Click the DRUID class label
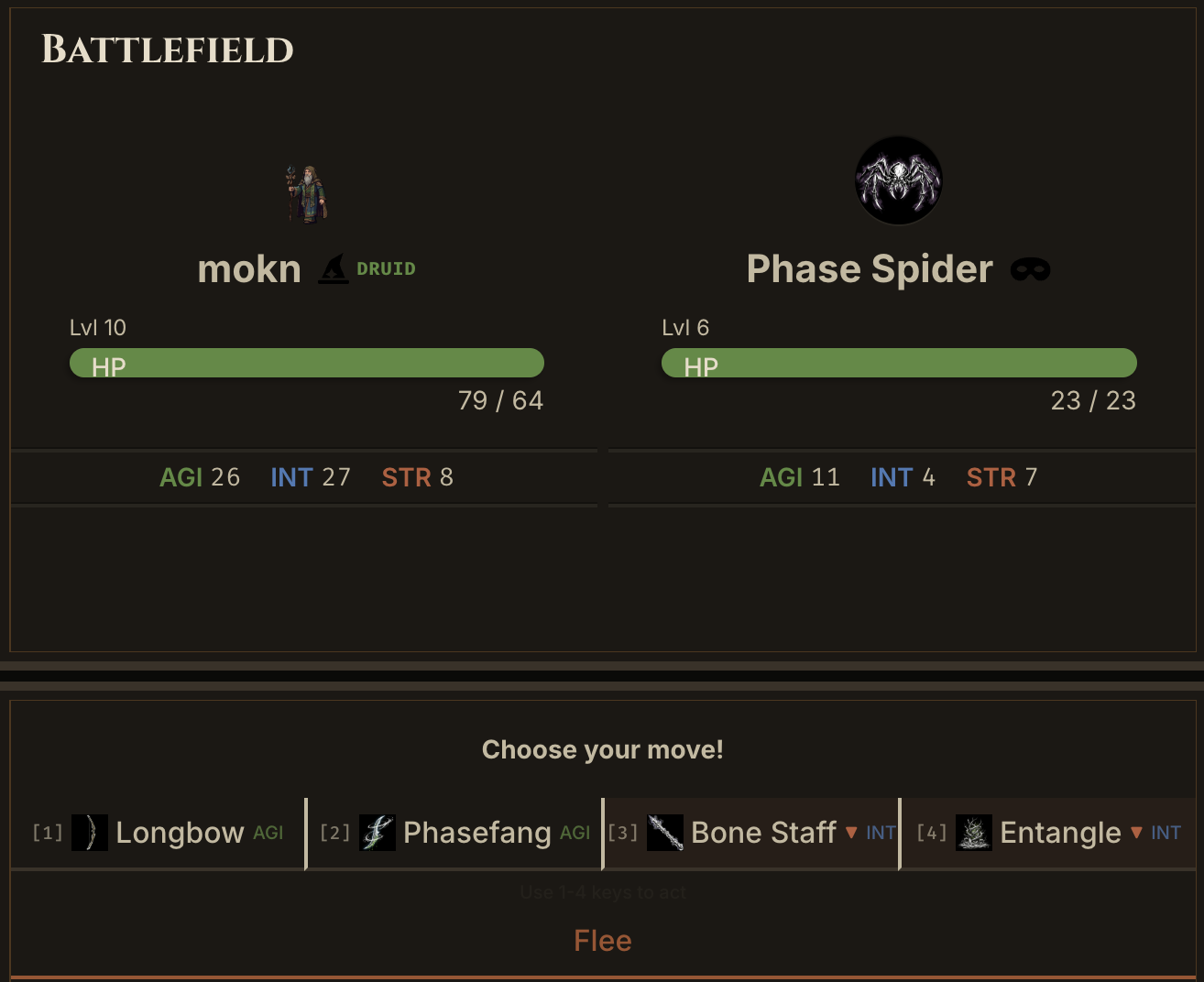 (x=386, y=269)
